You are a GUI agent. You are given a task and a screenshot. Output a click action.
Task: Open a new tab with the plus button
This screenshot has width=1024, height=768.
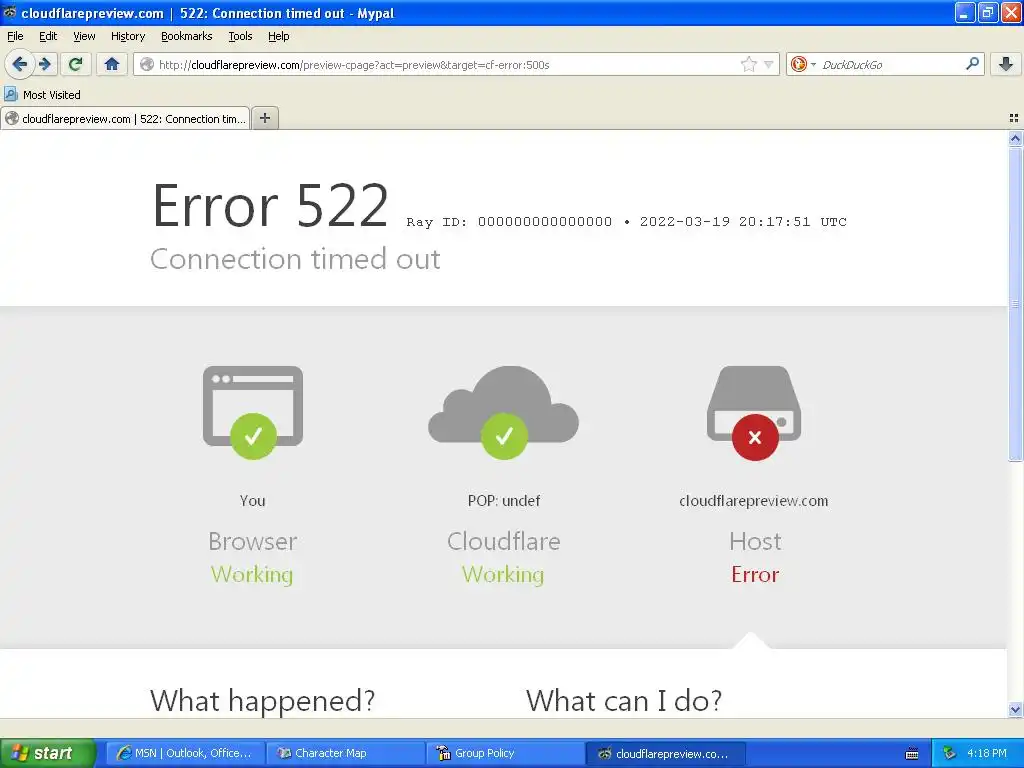coord(264,118)
